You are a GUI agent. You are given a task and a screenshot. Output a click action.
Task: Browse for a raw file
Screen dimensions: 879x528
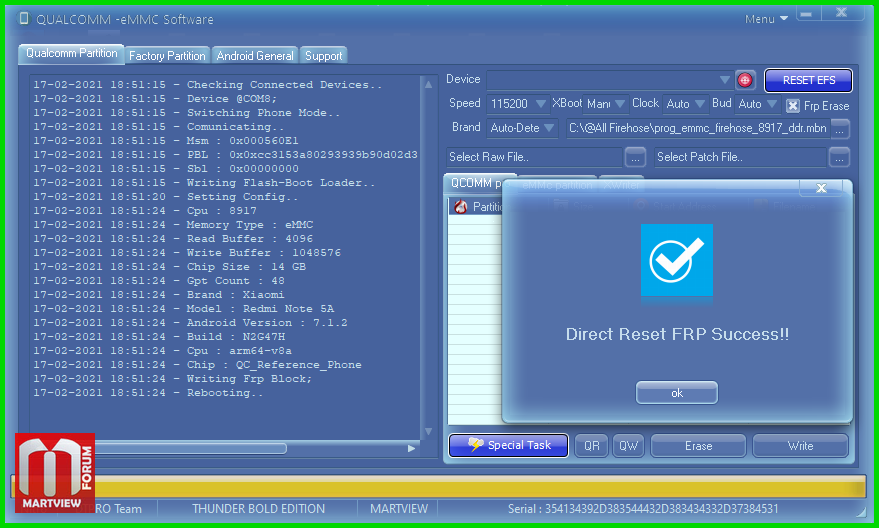click(x=635, y=158)
